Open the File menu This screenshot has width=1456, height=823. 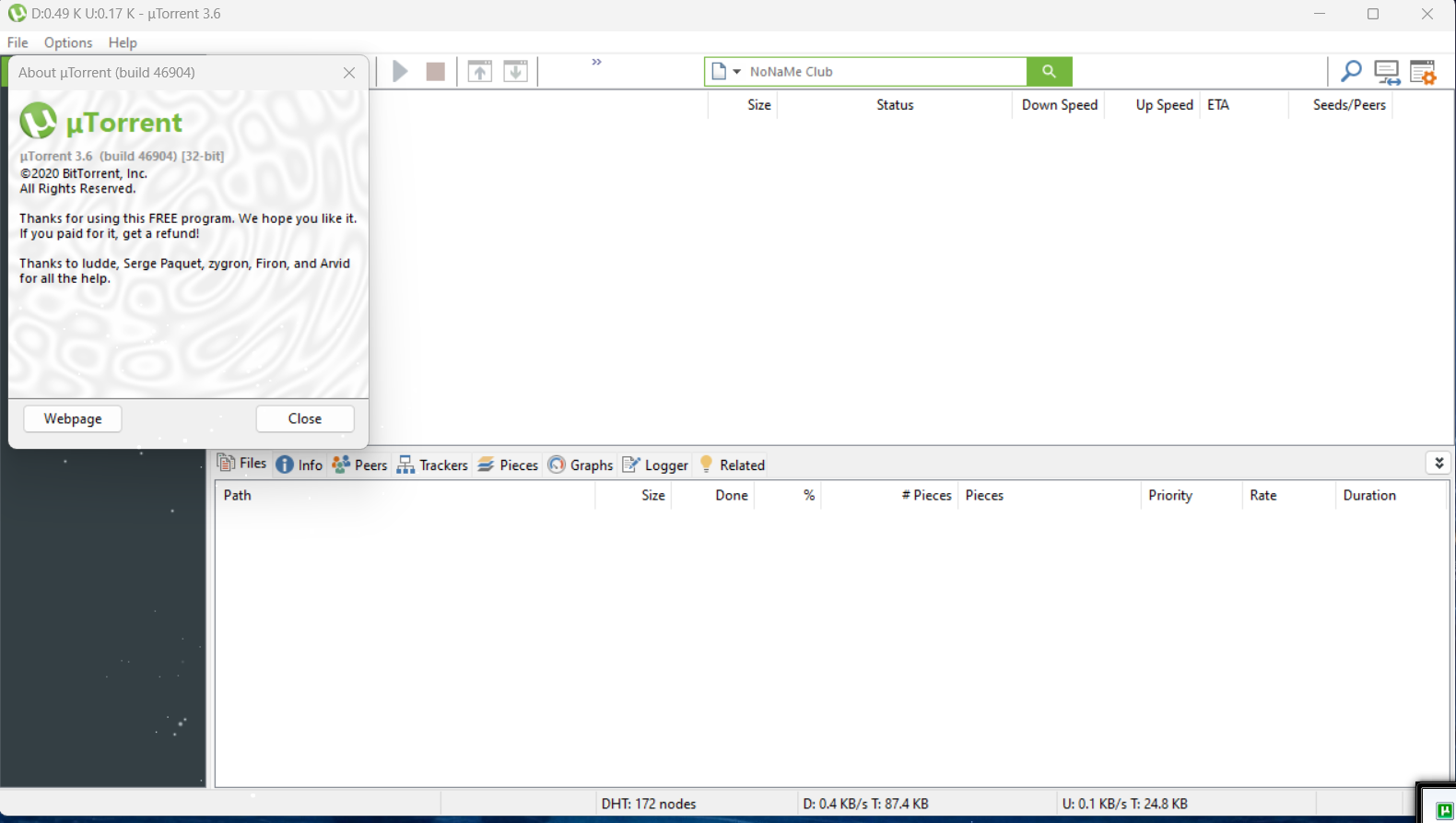pos(18,42)
